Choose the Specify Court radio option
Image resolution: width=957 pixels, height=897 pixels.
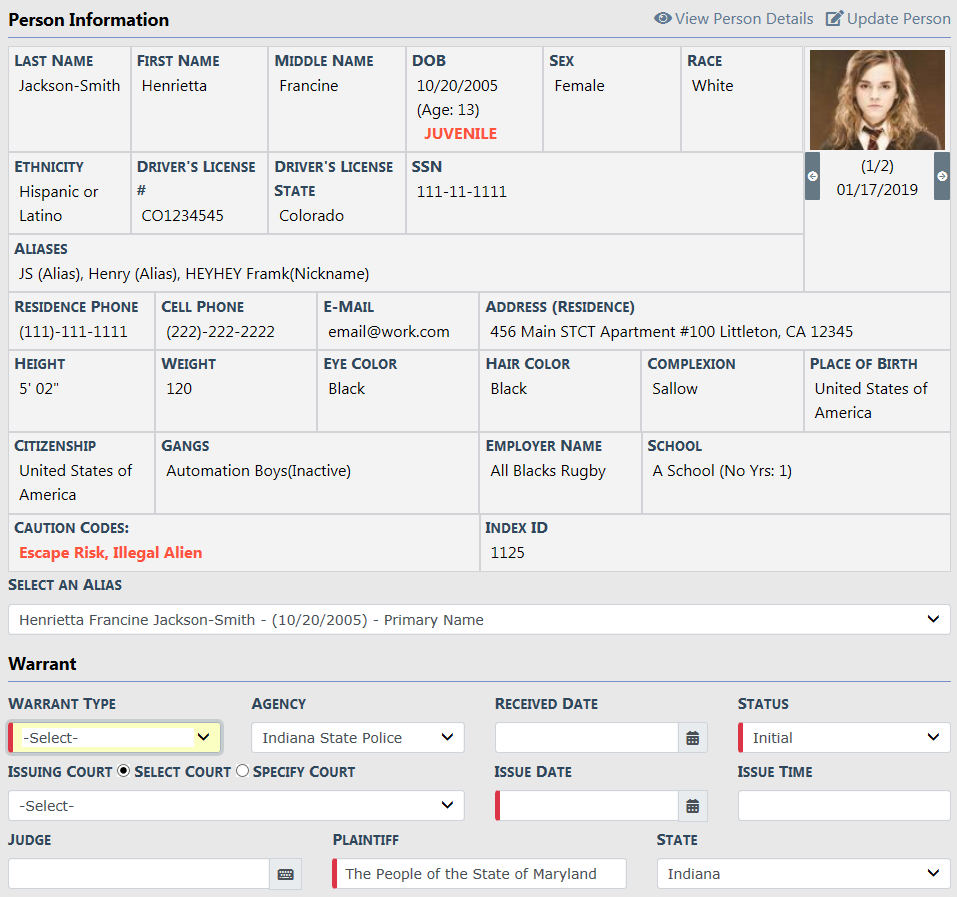tap(242, 772)
